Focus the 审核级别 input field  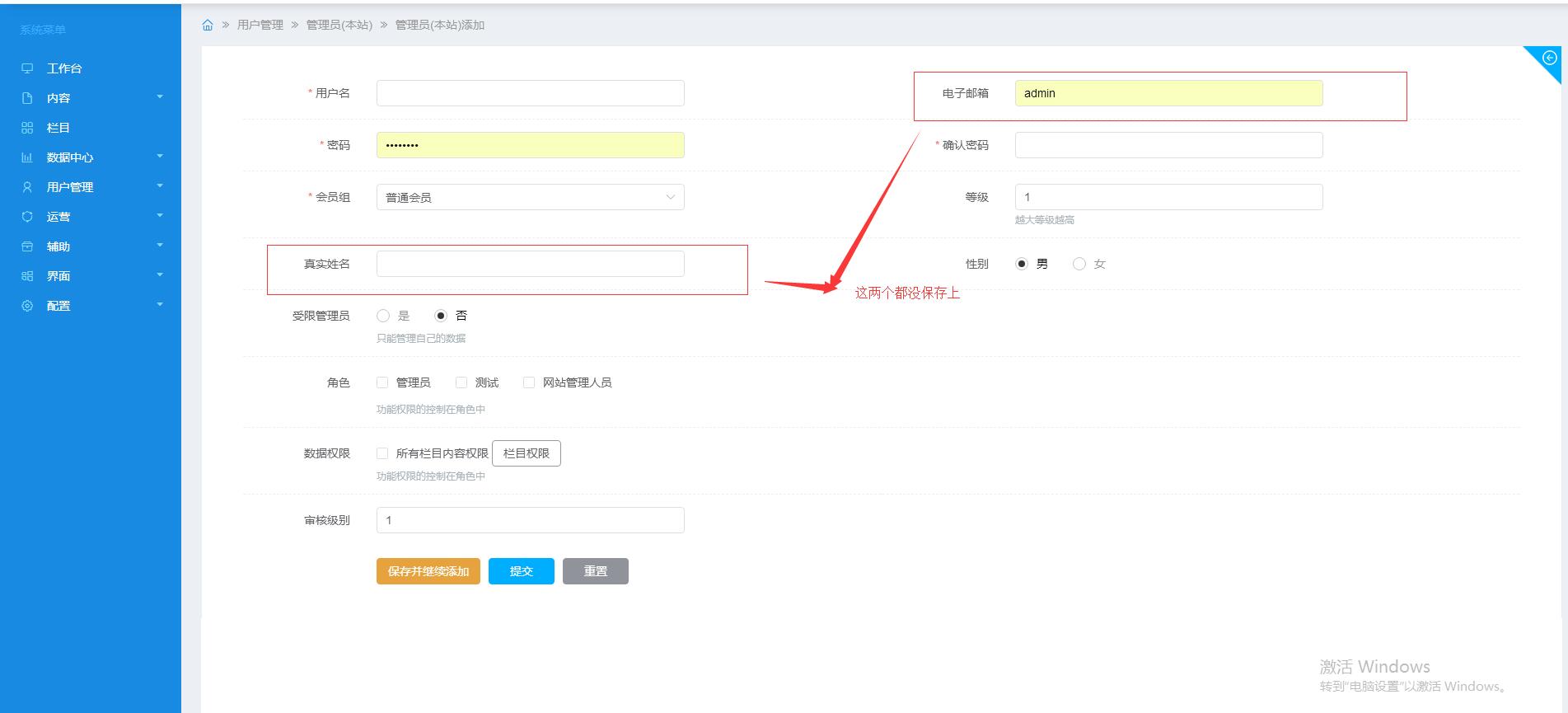click(x=531, y=520)
